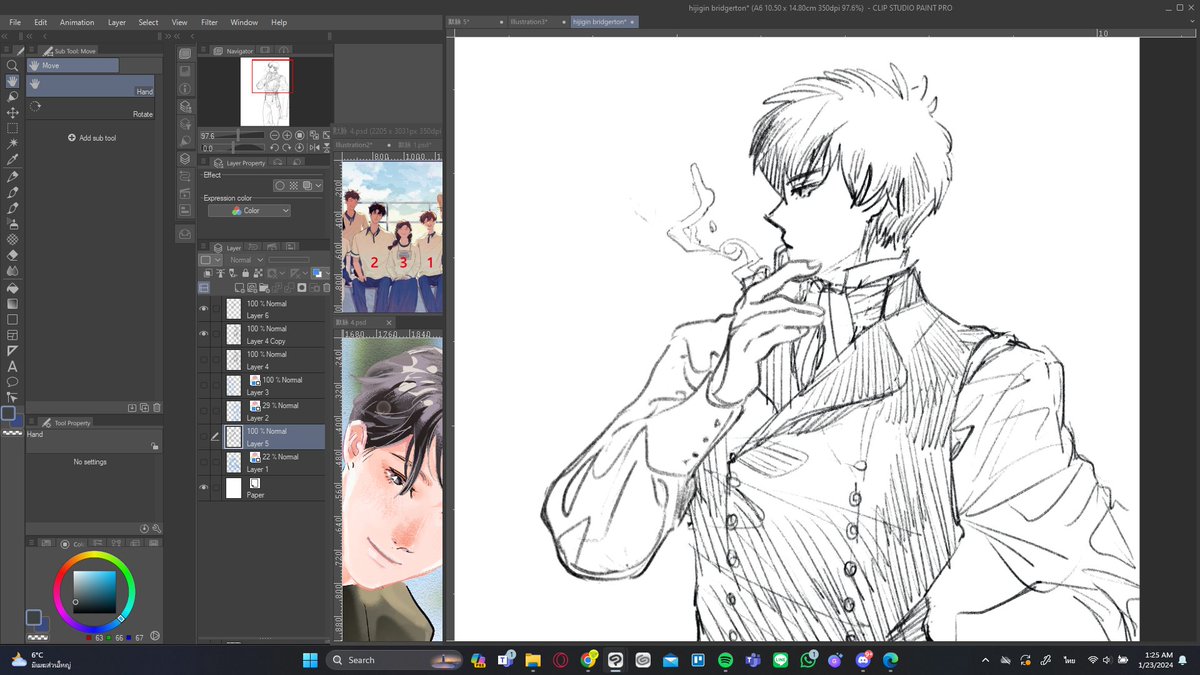Toggle Border effect circle button
The width and height of the screenshot is (1200, 675).
pos(280,185)
